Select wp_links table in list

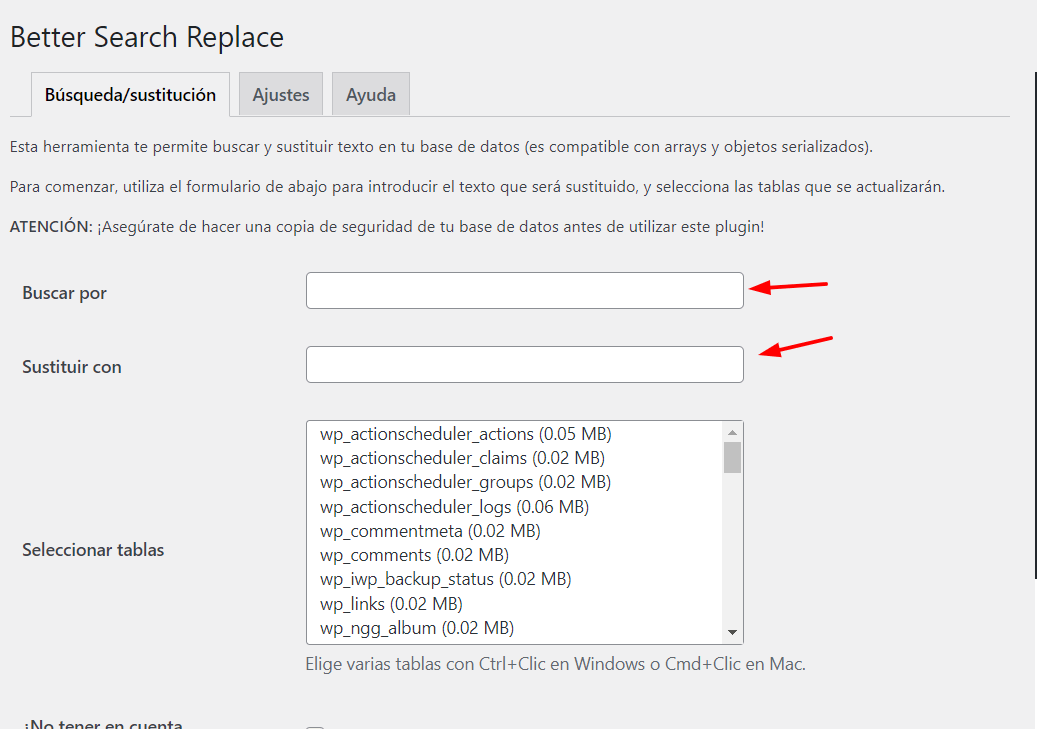tap(516, 604)
